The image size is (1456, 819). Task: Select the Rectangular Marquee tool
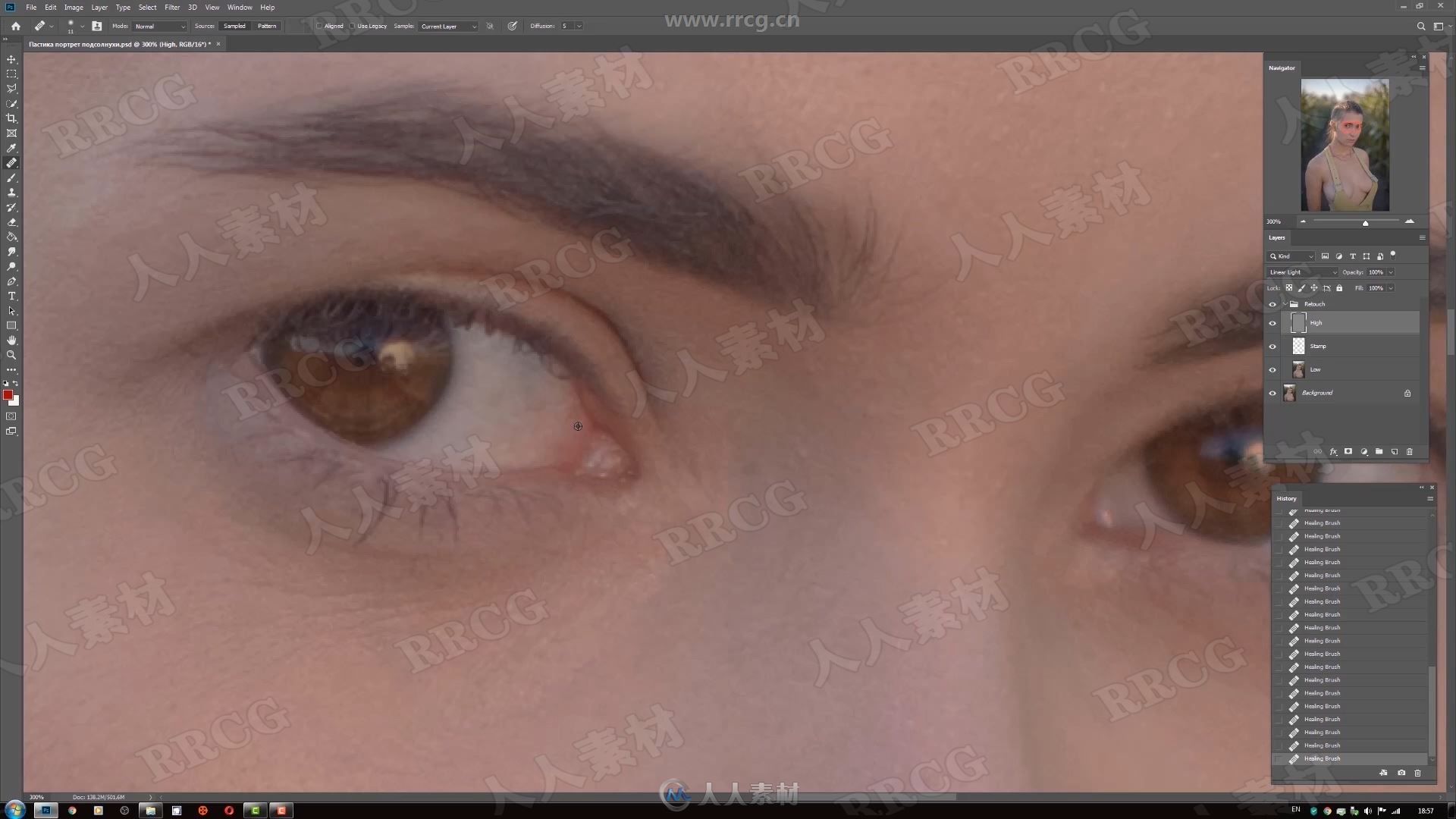[x=11, y=74]
